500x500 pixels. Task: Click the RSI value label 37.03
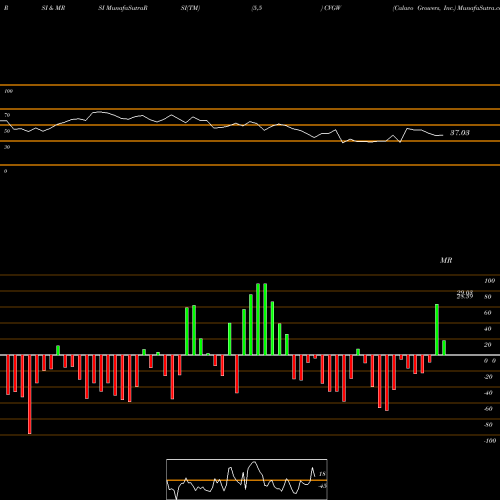pos(460,133)
